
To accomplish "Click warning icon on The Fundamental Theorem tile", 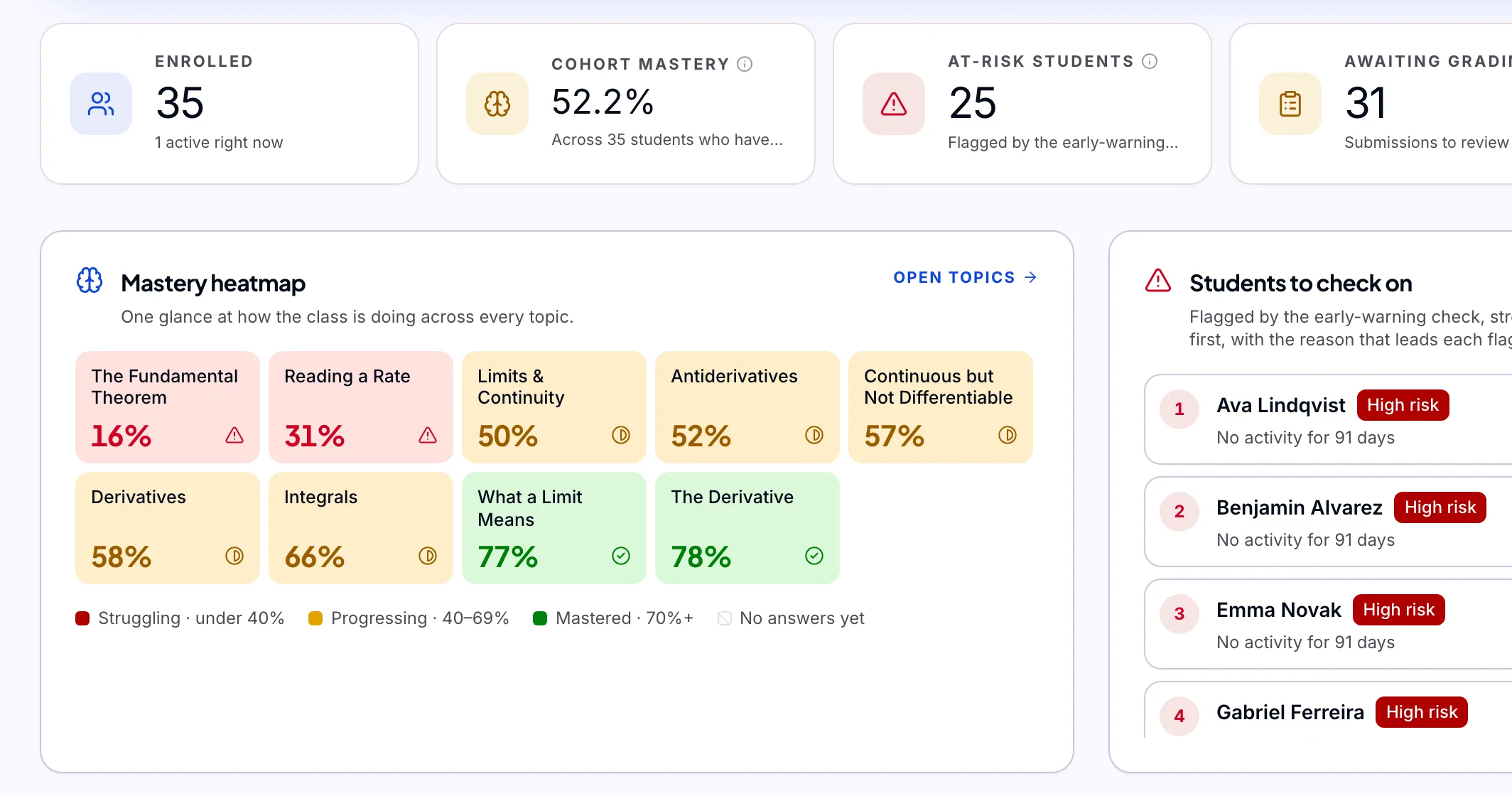I will 234,435.
